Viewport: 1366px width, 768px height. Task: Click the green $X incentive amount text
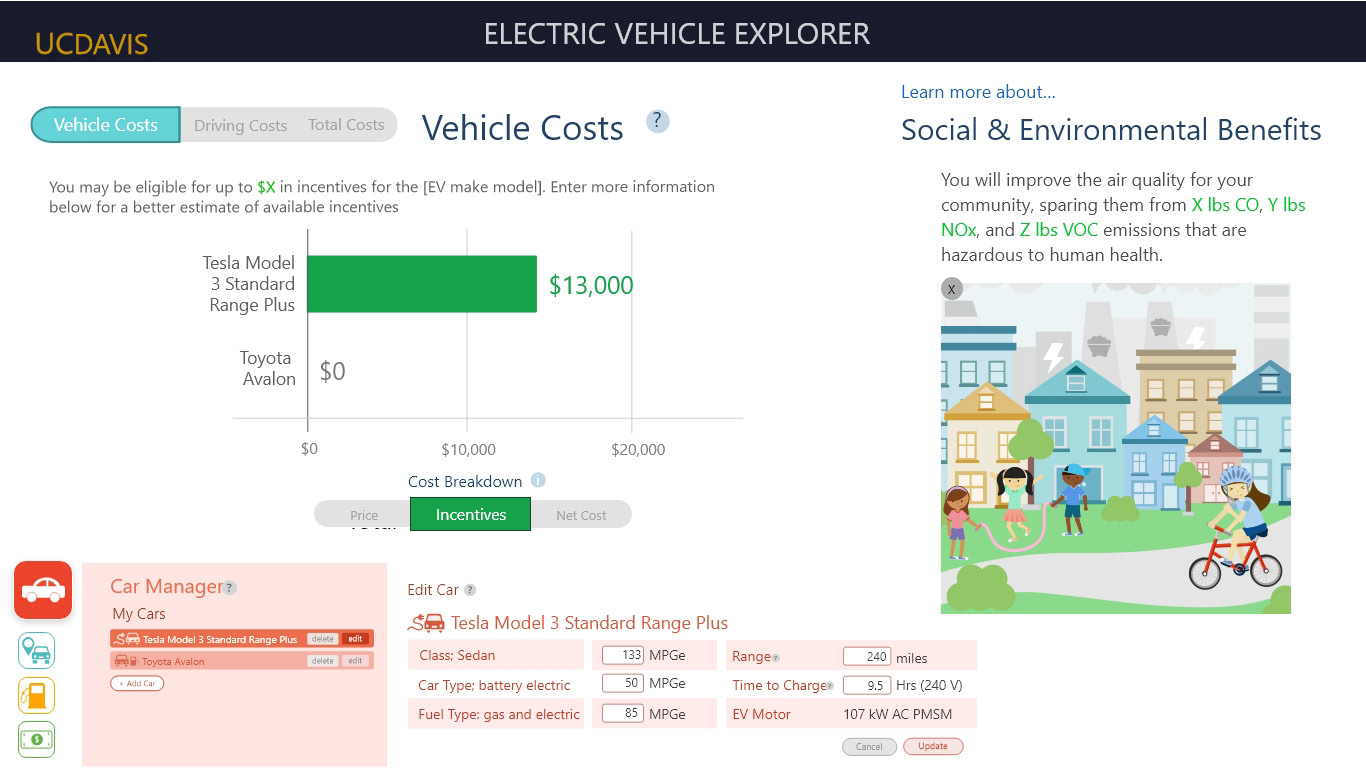point(266,187)
